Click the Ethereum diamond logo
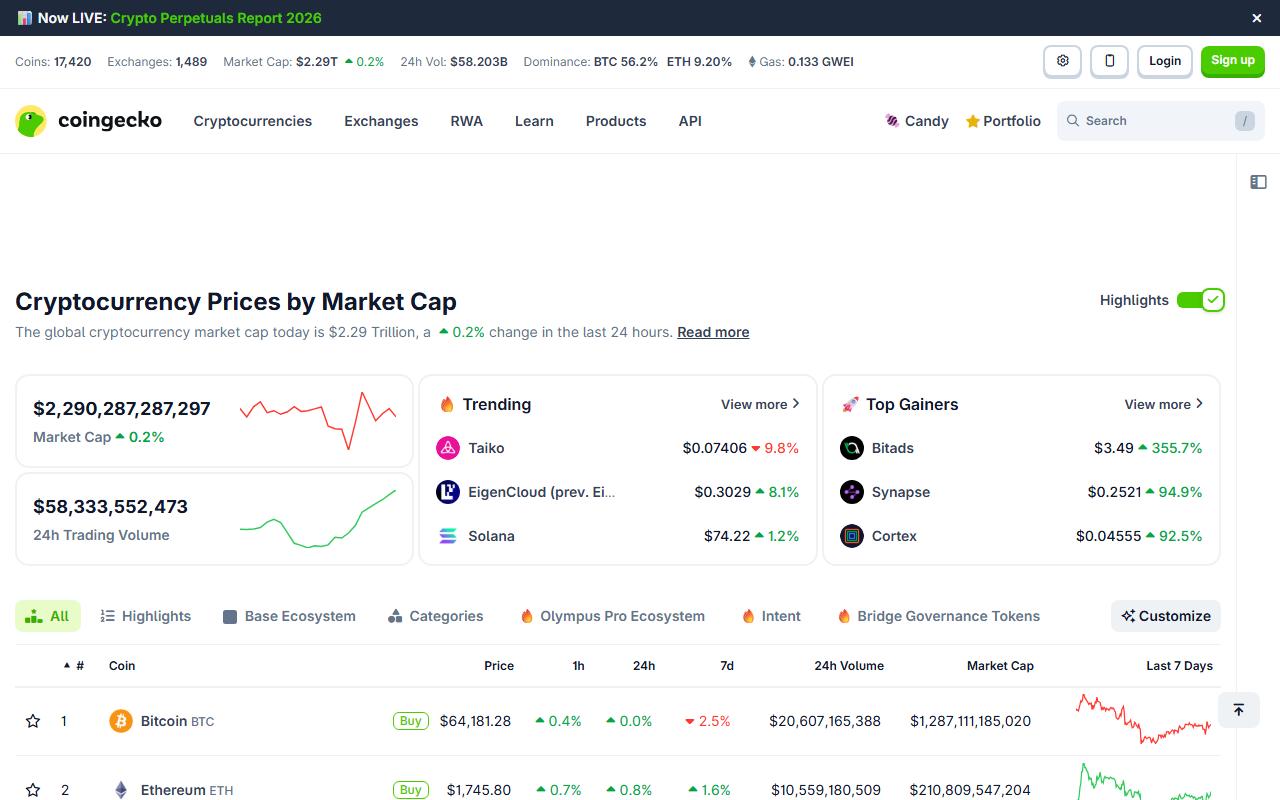 pyautogui.click(x=120, y=790)
